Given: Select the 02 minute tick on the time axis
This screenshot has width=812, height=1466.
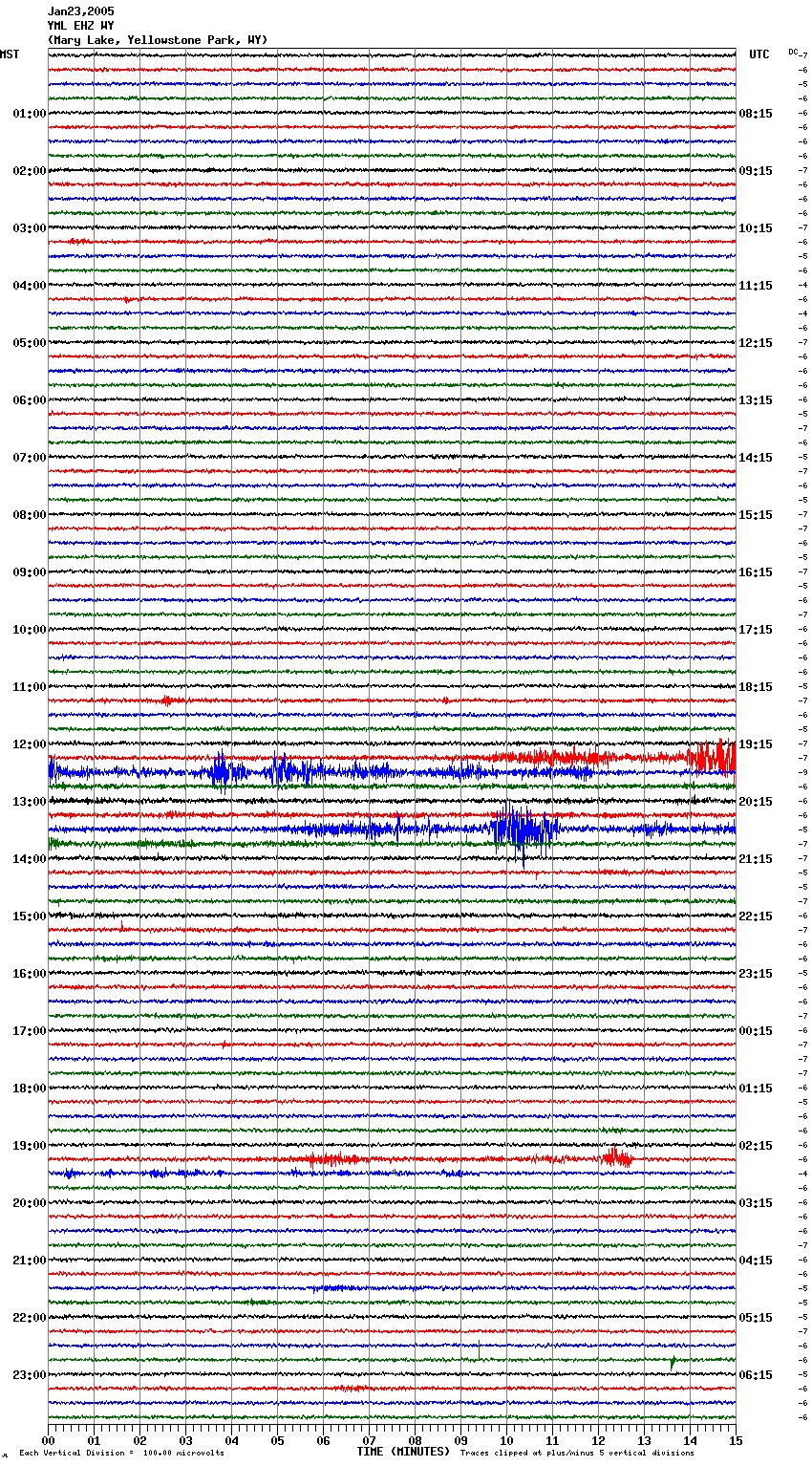Looking at the screenshot, I should (x=140, y=1440).
